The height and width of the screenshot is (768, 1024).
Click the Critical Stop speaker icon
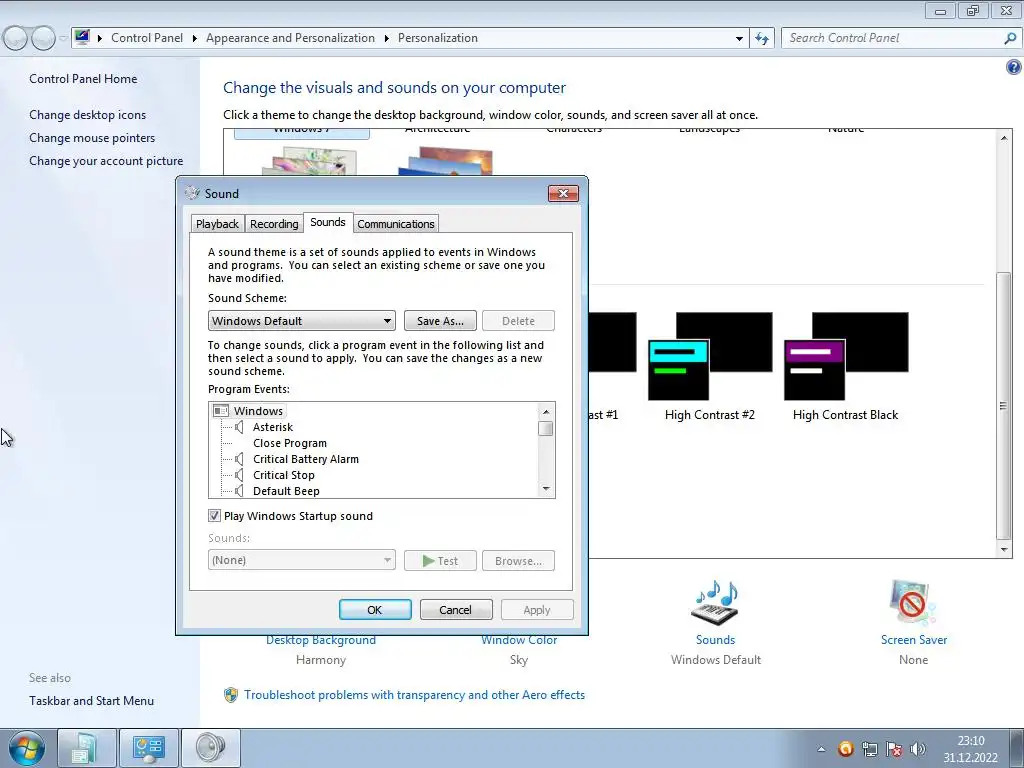[x=239, y=475]
